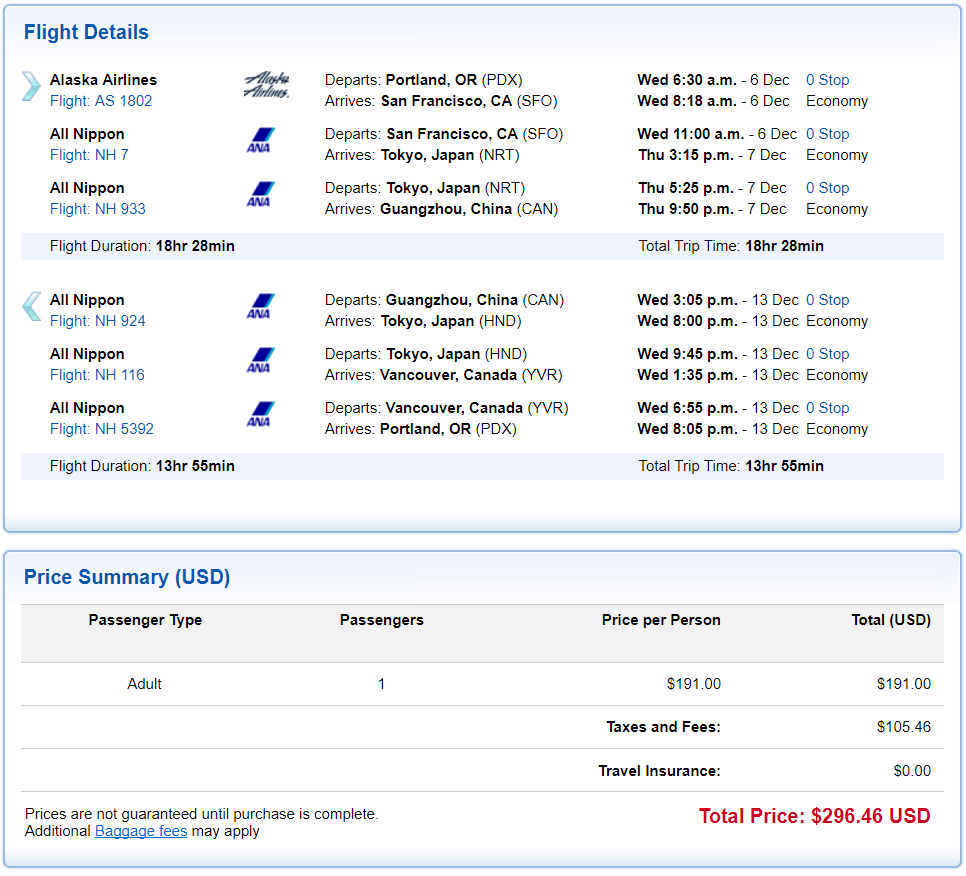Click the outbound departure arrow icon

coord(31,86)
